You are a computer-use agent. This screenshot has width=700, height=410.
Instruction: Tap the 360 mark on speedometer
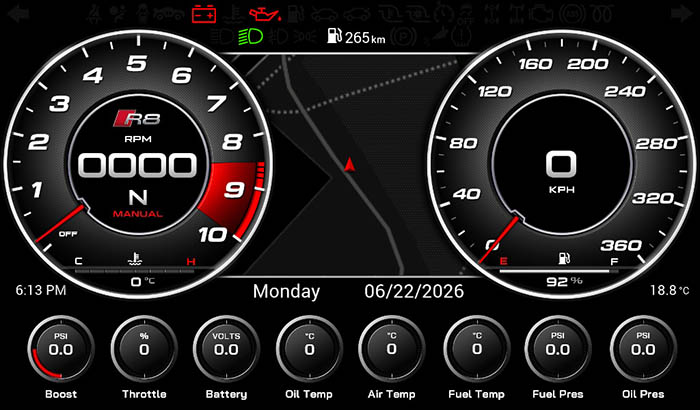(621, 245)
